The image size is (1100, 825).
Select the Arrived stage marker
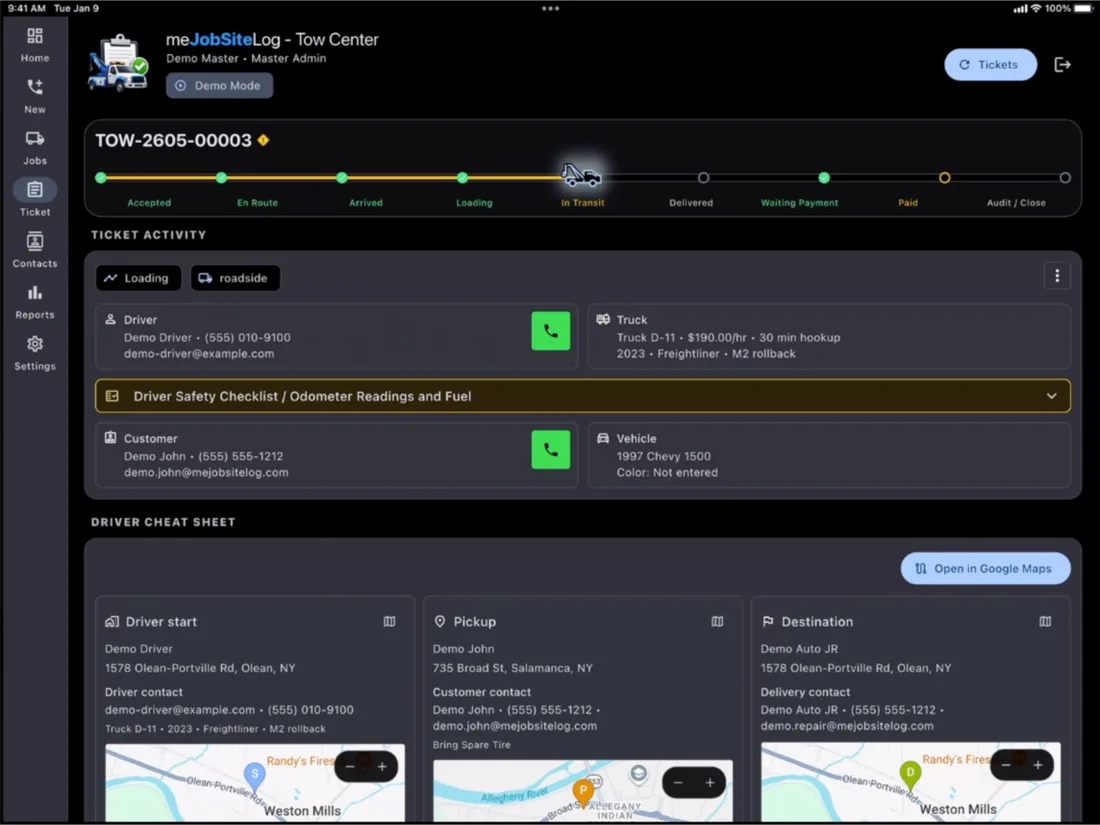342,178
